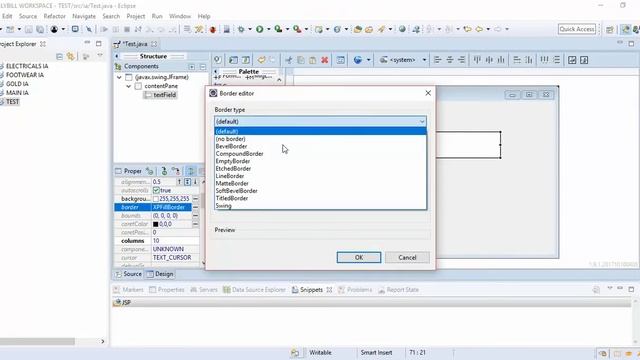The width and height of the screenshot is (640, 360).
Task: Select EtchedBorder from the border type list
Action: point(320,169)
